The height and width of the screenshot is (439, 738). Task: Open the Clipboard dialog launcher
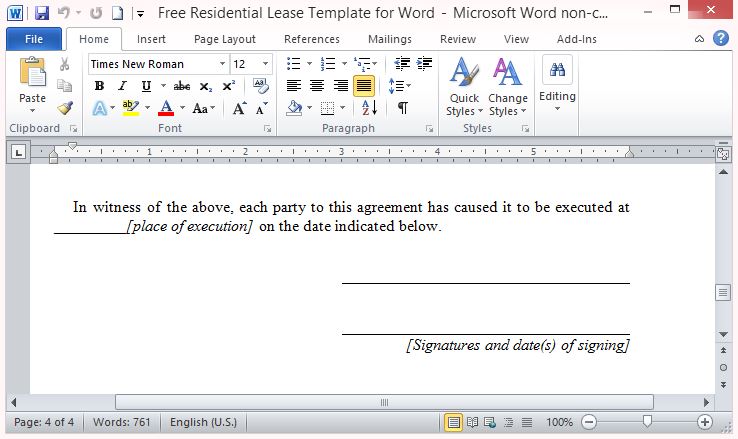(73, 128)
